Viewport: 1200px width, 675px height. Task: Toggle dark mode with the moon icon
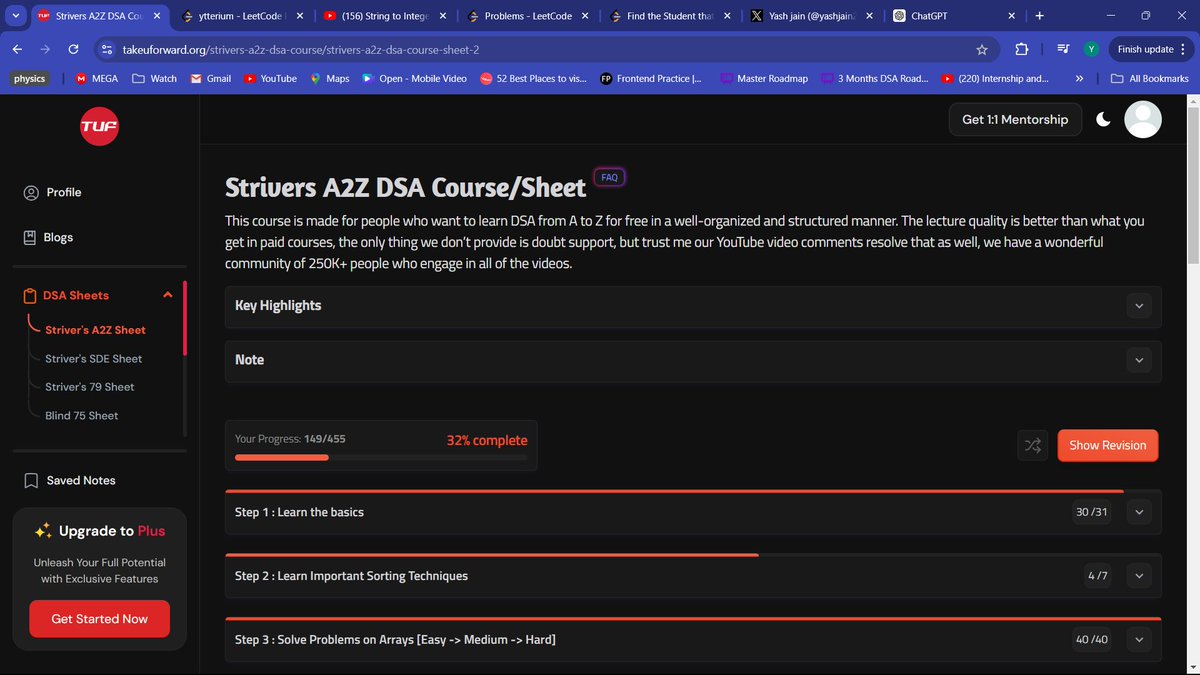point(1103,118)
